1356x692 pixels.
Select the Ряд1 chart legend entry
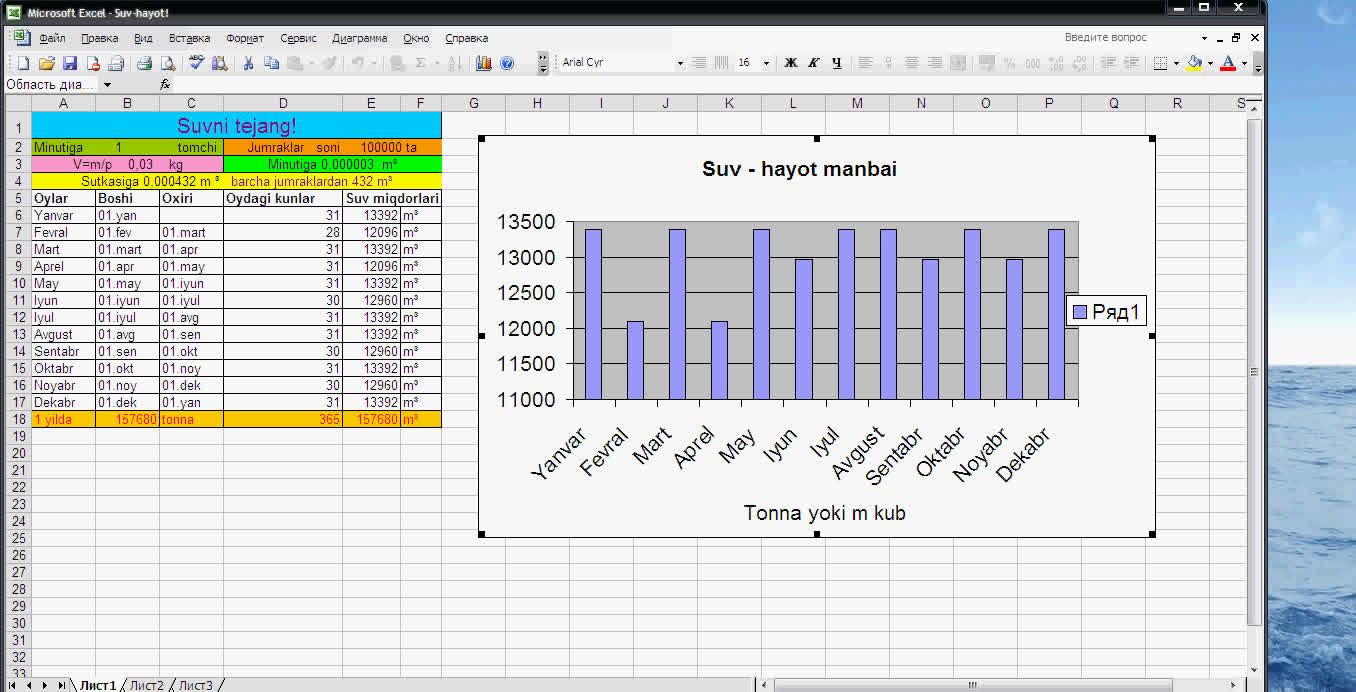coord(1107,312)
